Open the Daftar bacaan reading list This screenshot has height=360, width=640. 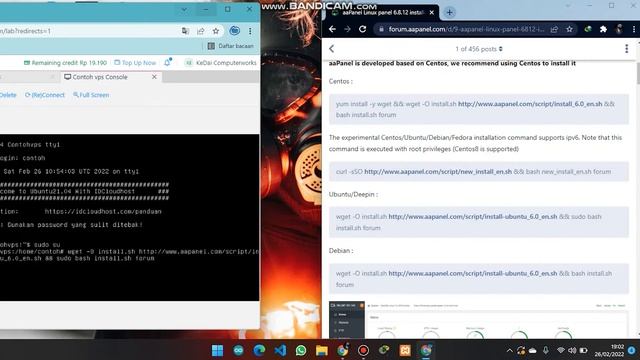[x=231, y=46]
